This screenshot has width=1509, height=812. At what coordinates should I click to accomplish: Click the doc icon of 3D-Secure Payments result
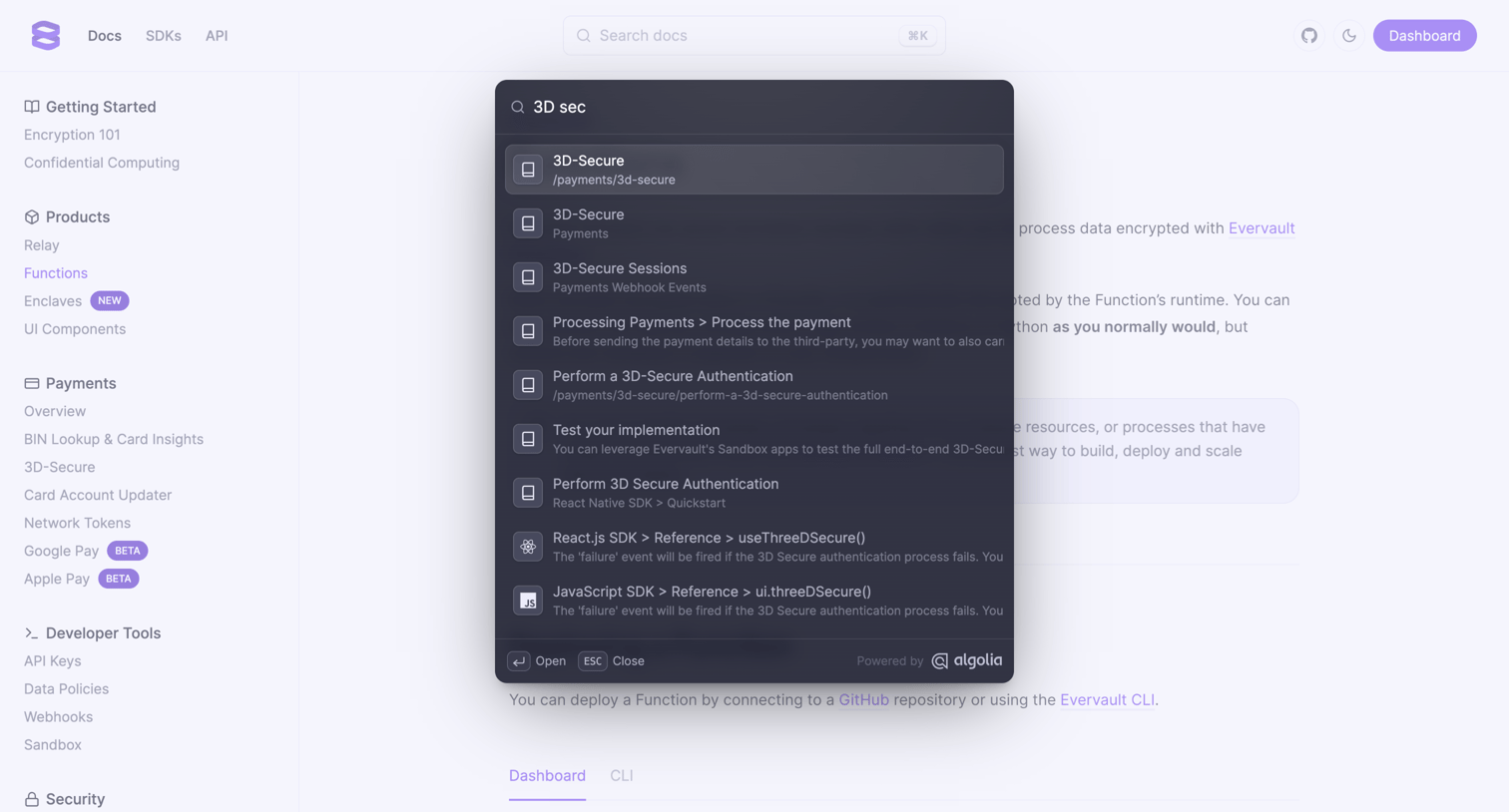point(528,223)
